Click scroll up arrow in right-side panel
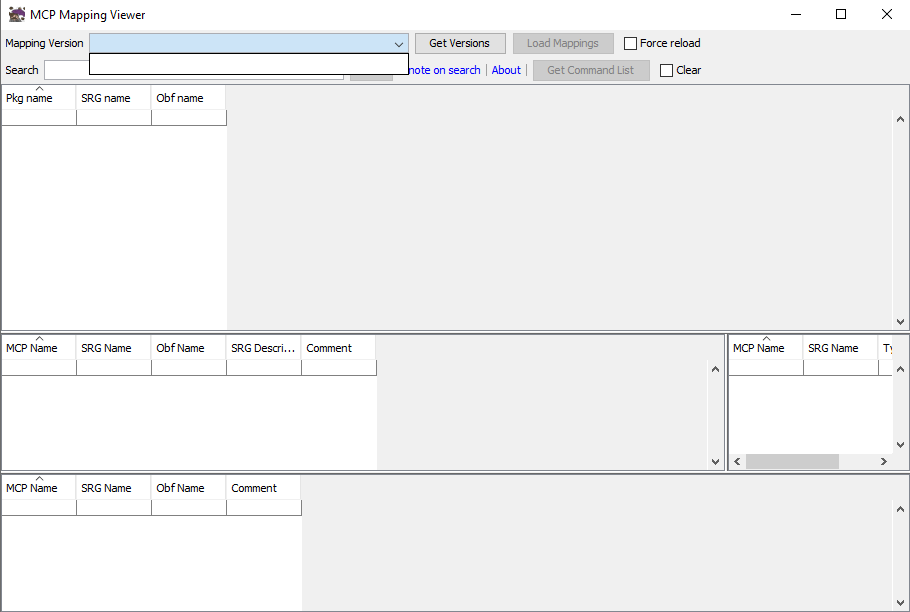 point(900,369)
